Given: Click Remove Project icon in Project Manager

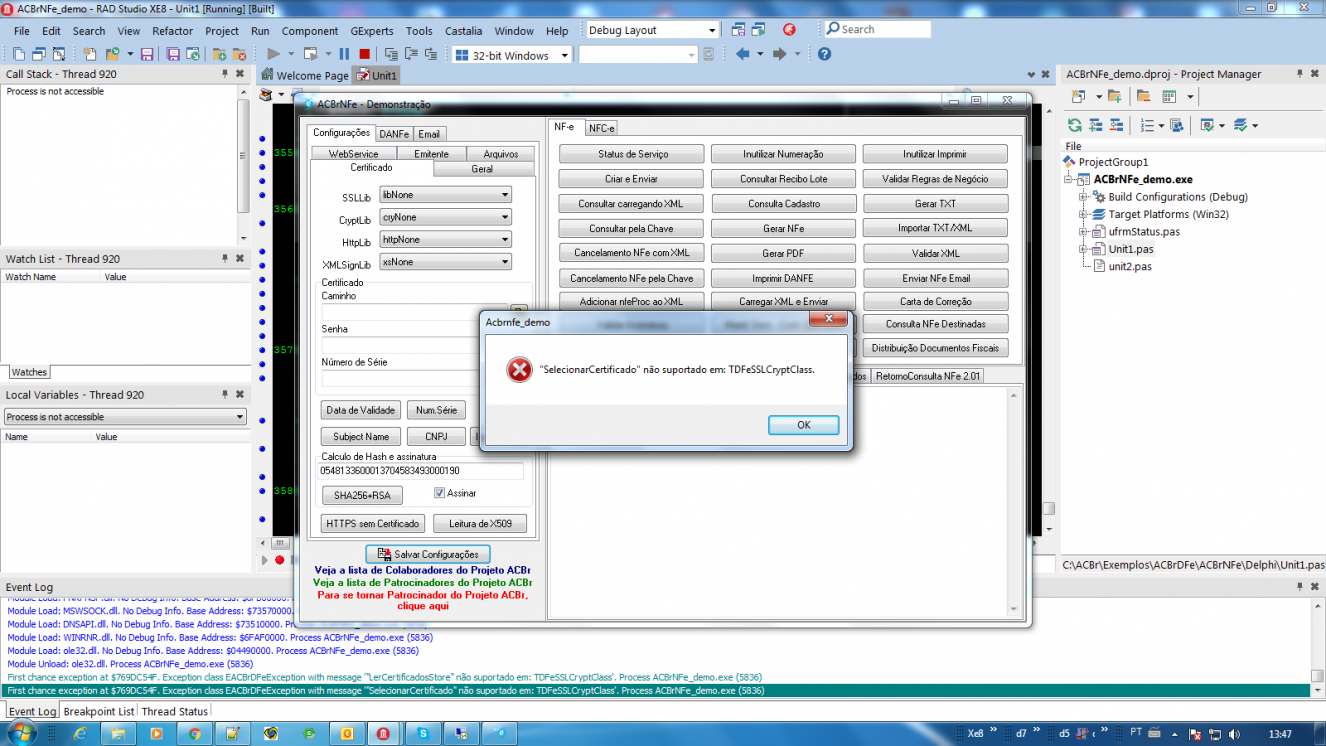Looking at the screenshot, I should tap(1143, 96).
